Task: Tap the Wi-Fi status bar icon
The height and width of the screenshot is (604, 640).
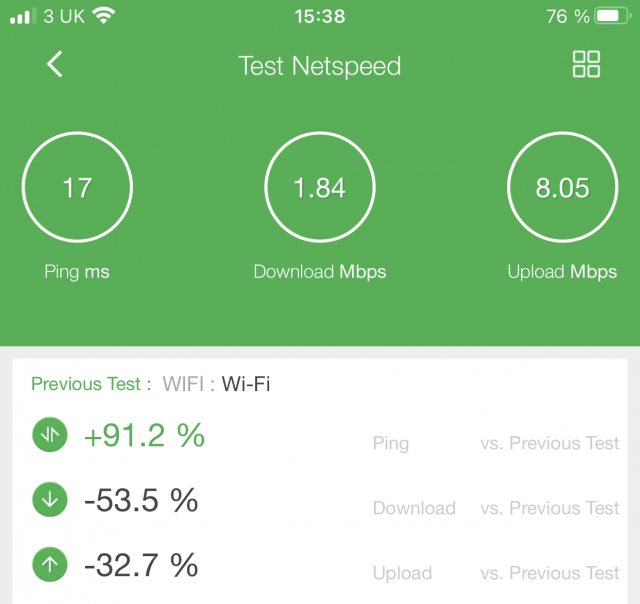Action: pyautogui.click(x=104, y=16)
